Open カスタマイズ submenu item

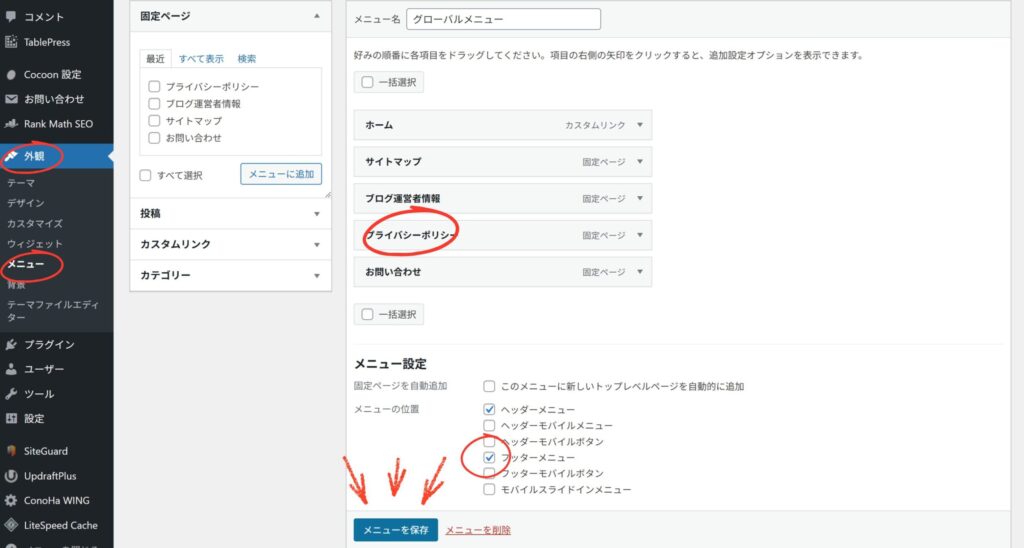[35, 223]
